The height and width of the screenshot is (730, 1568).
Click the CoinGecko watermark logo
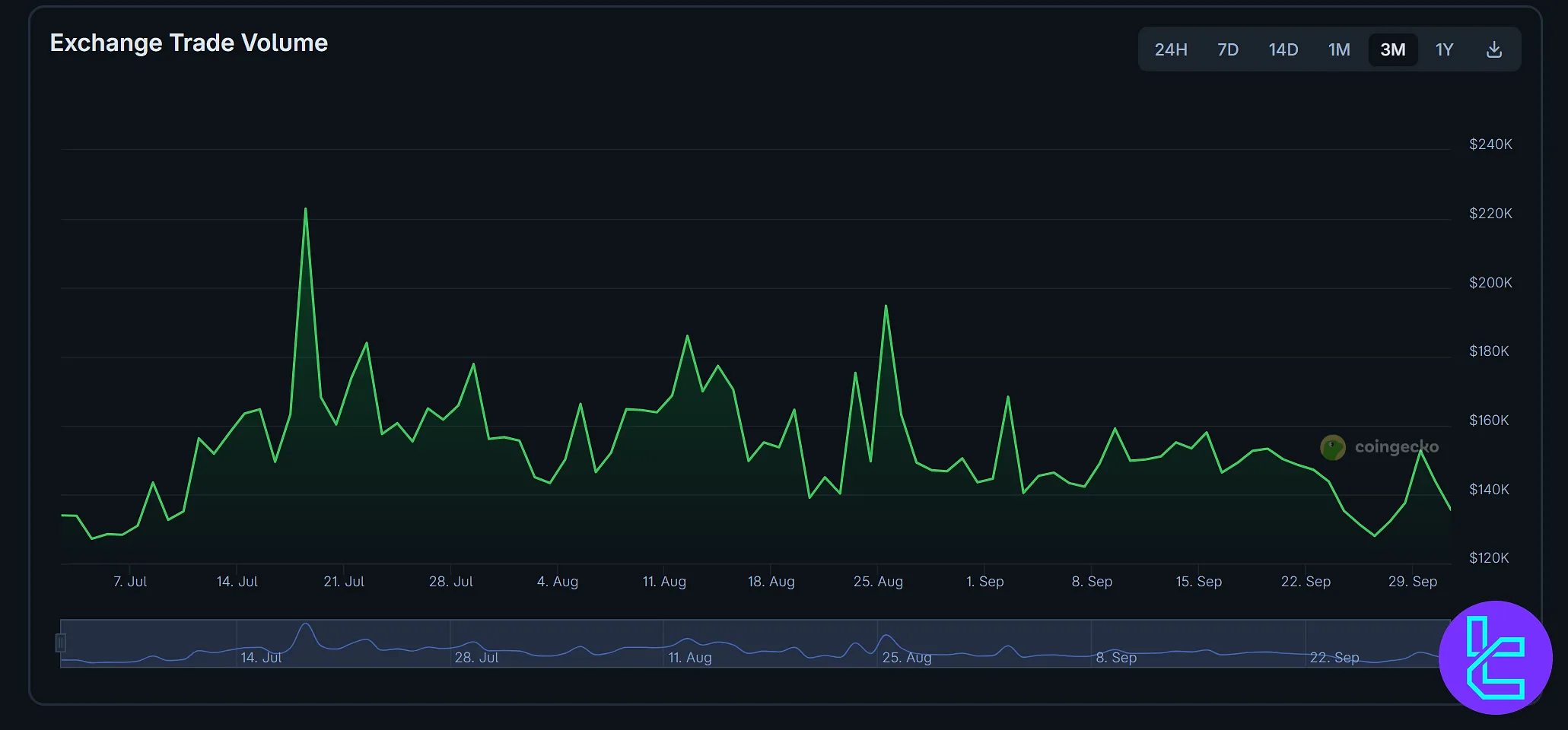coord(1379,447)
